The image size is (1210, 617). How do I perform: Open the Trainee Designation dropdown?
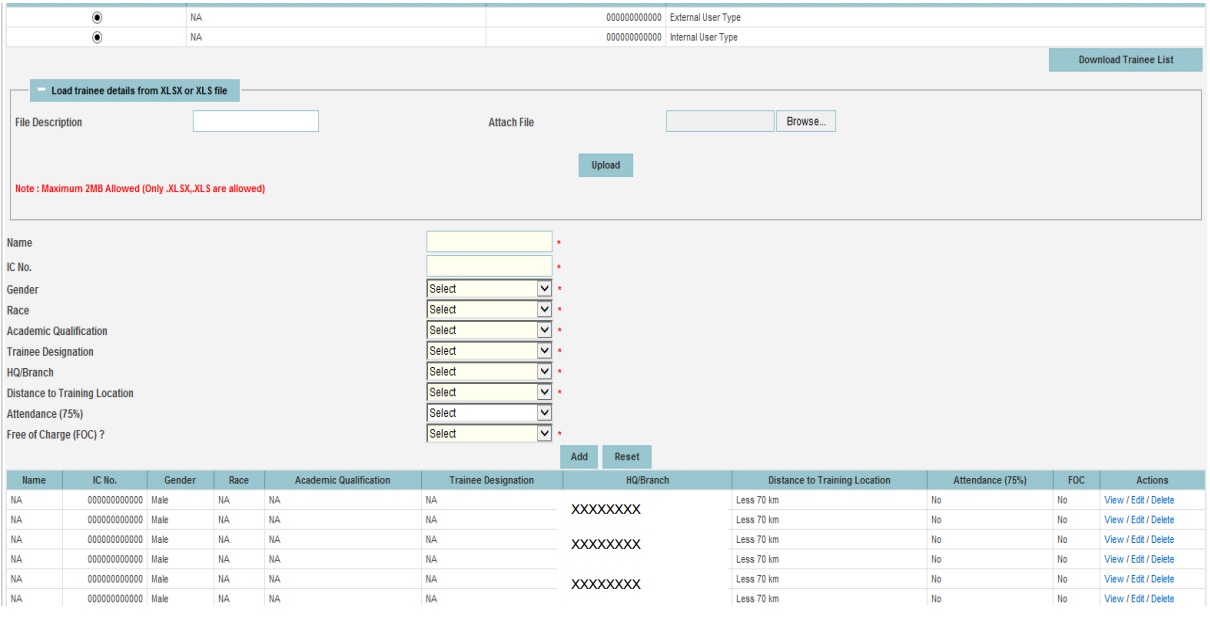coord(546,350)
